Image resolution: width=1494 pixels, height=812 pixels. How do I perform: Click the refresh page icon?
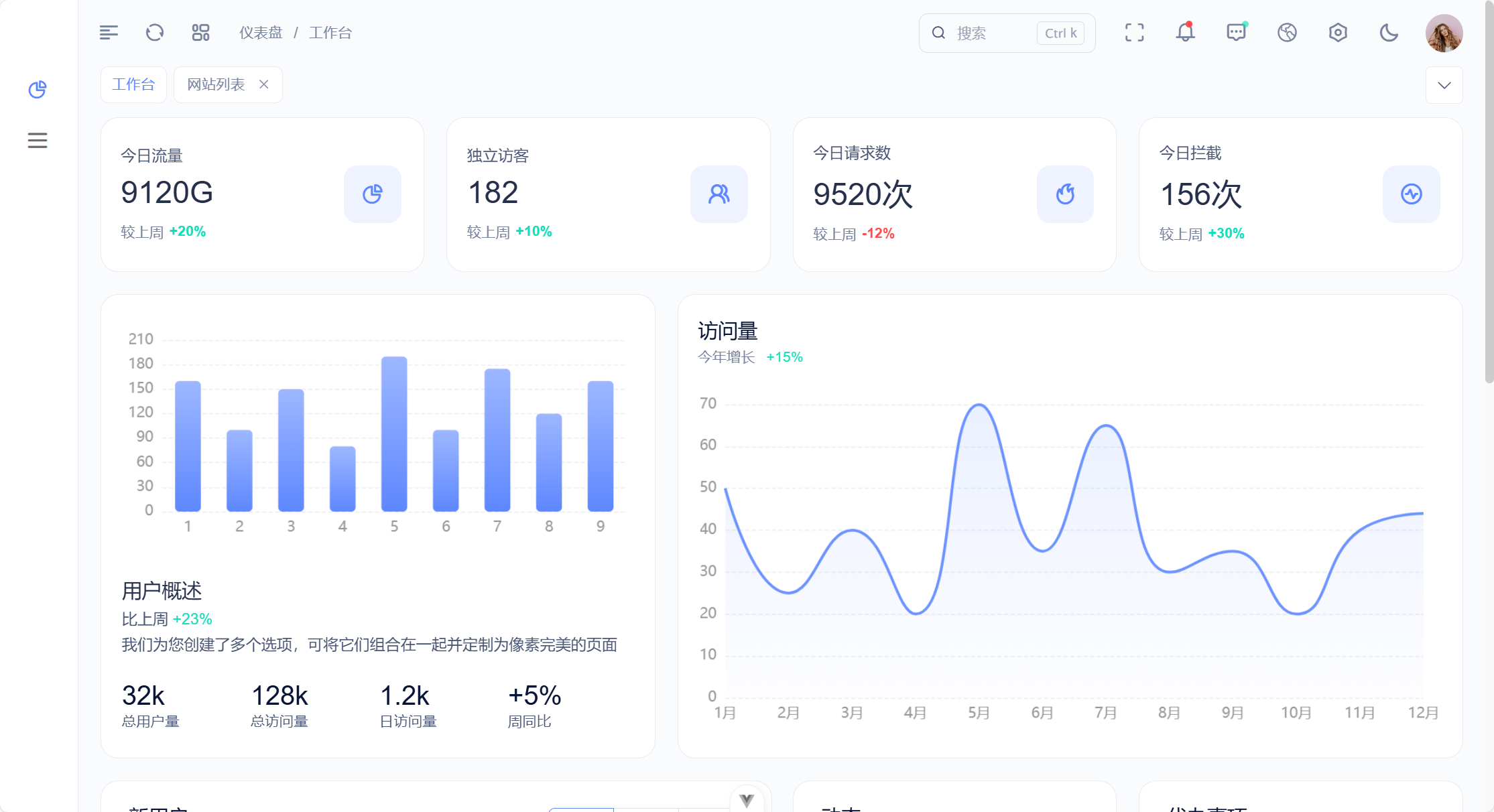pyautogui.click(x=155, y=32)
